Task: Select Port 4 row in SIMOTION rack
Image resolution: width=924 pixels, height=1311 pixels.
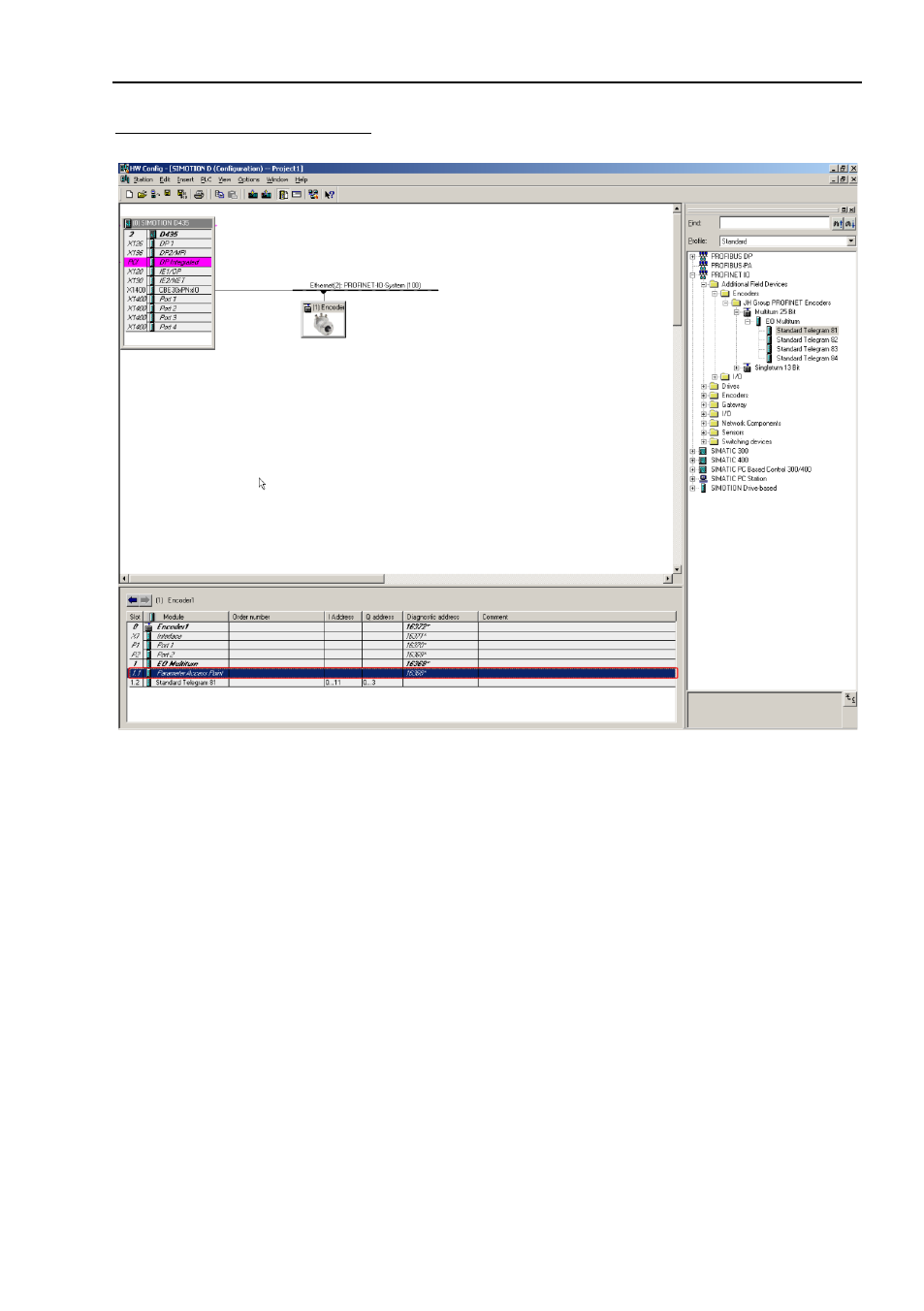Action: [x=168, y=327]
